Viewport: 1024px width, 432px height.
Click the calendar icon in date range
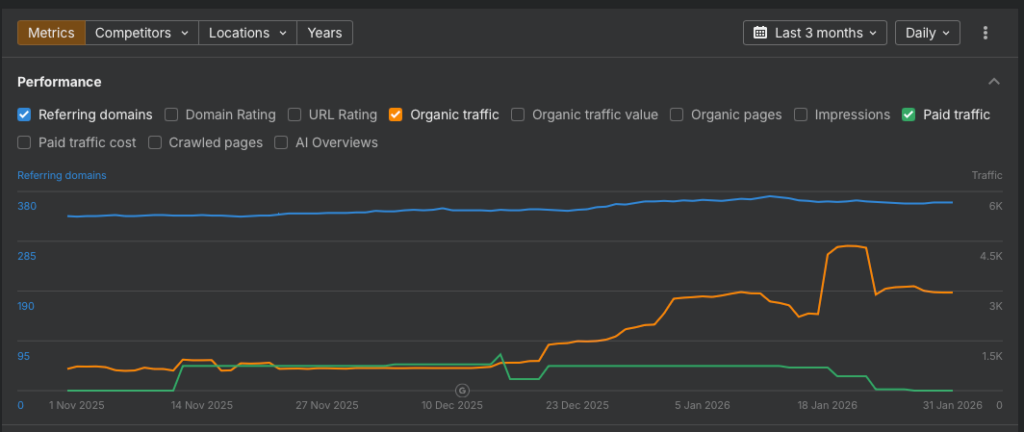[x=761, y=33]
